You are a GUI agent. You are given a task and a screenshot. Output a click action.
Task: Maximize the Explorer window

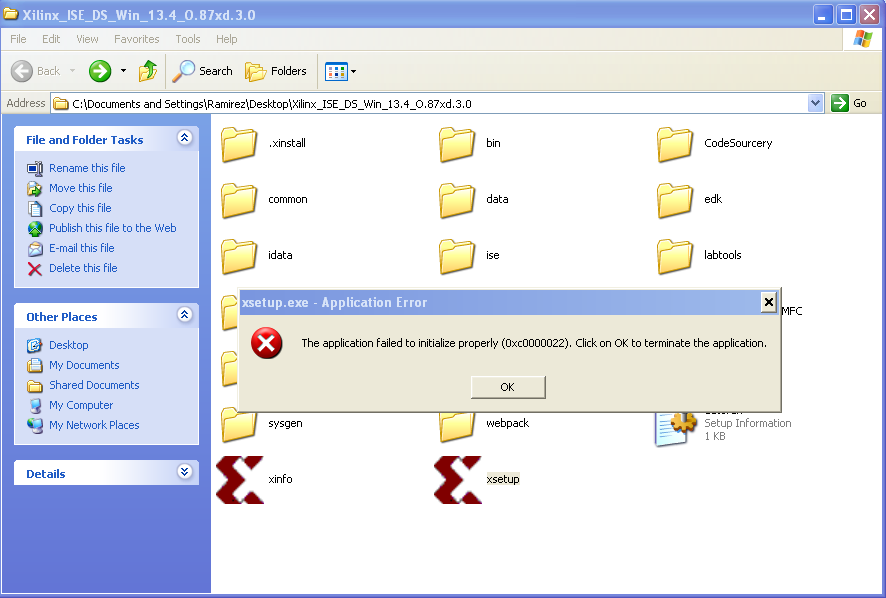pyautogui.click(x=846, y=15)
